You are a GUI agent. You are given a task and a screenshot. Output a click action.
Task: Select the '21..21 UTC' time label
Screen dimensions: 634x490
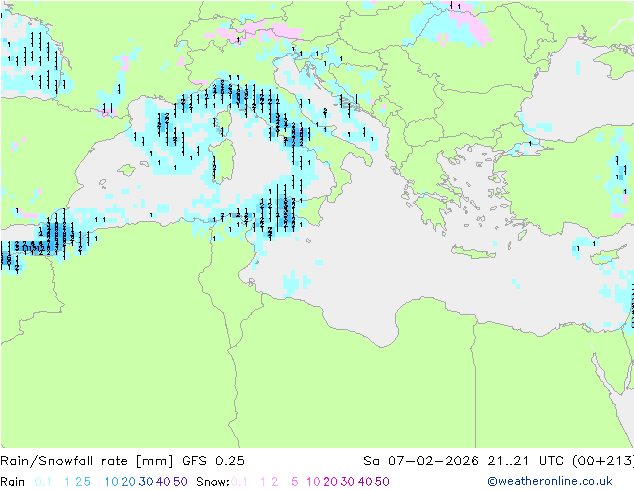click(x=525, y=461)
